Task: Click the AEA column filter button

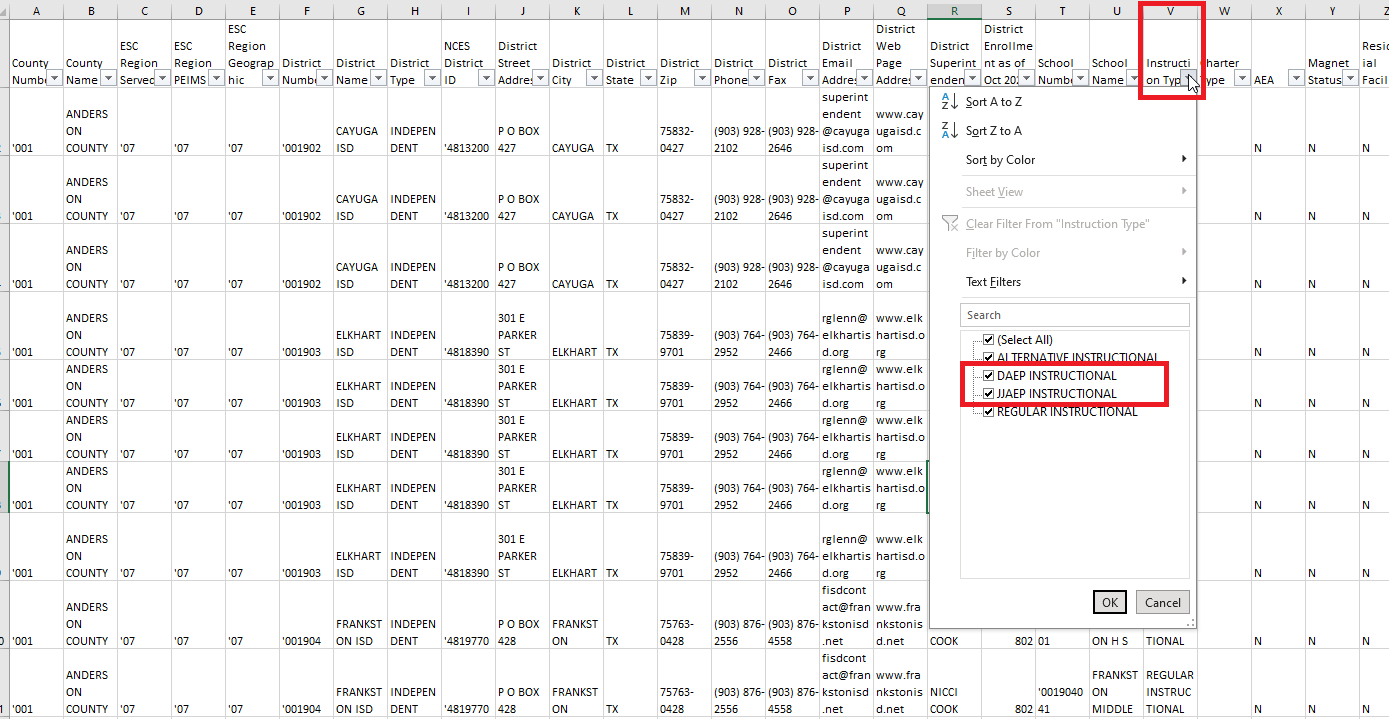Action: [x=1296, y=79]
